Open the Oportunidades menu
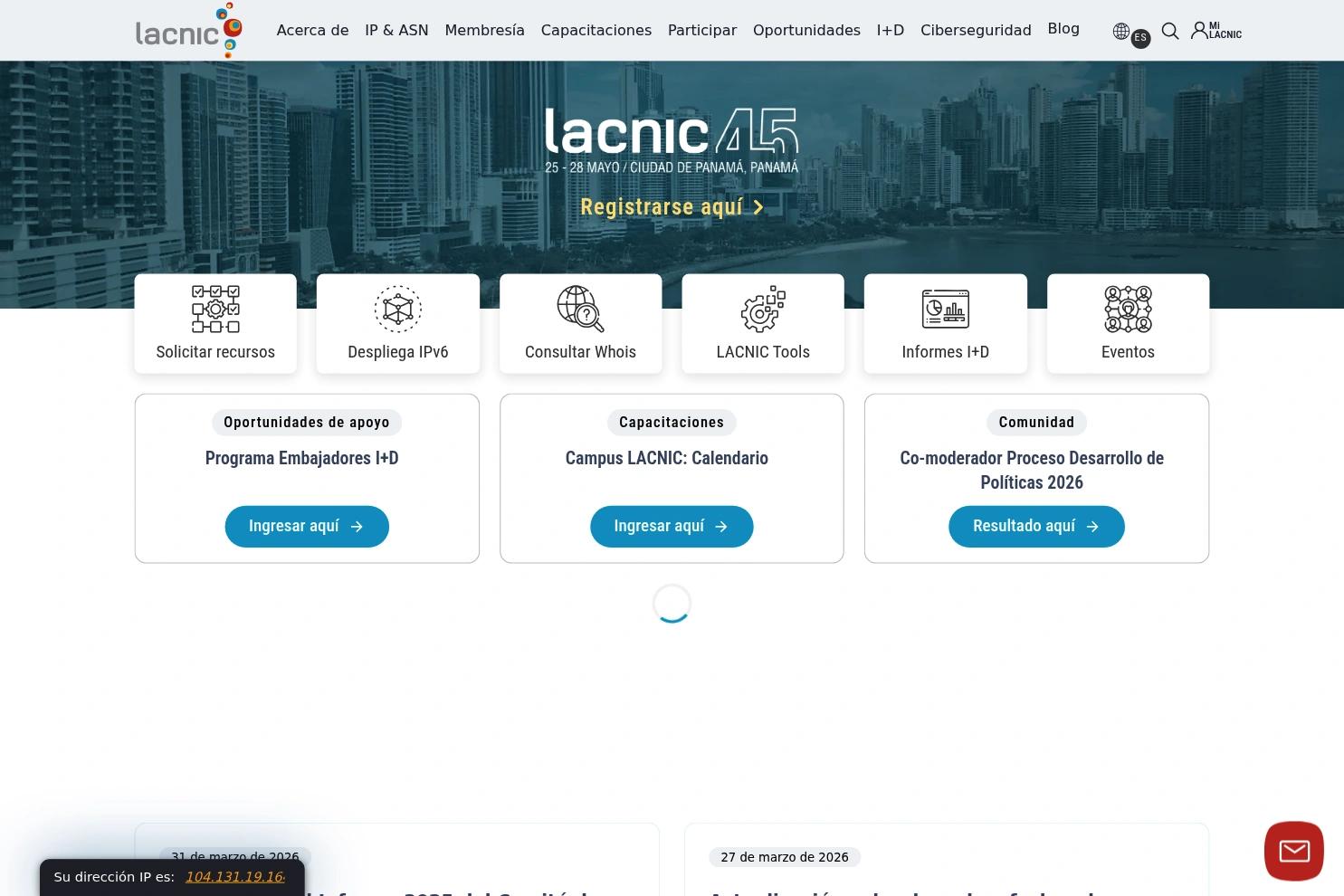The image size is (1344, 896). pos(806,31)
